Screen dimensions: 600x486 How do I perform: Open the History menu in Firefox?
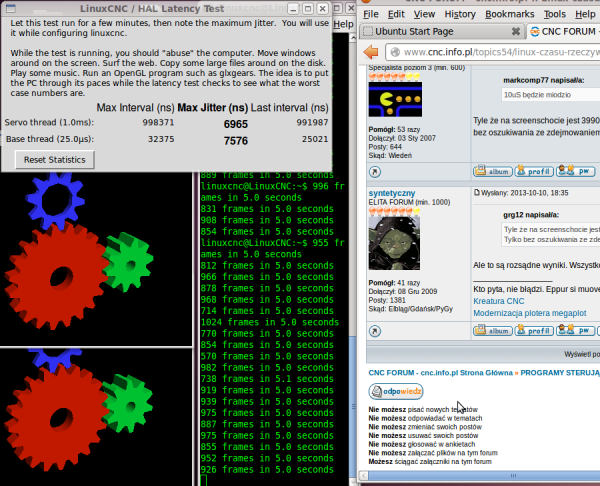click(460, 14)
